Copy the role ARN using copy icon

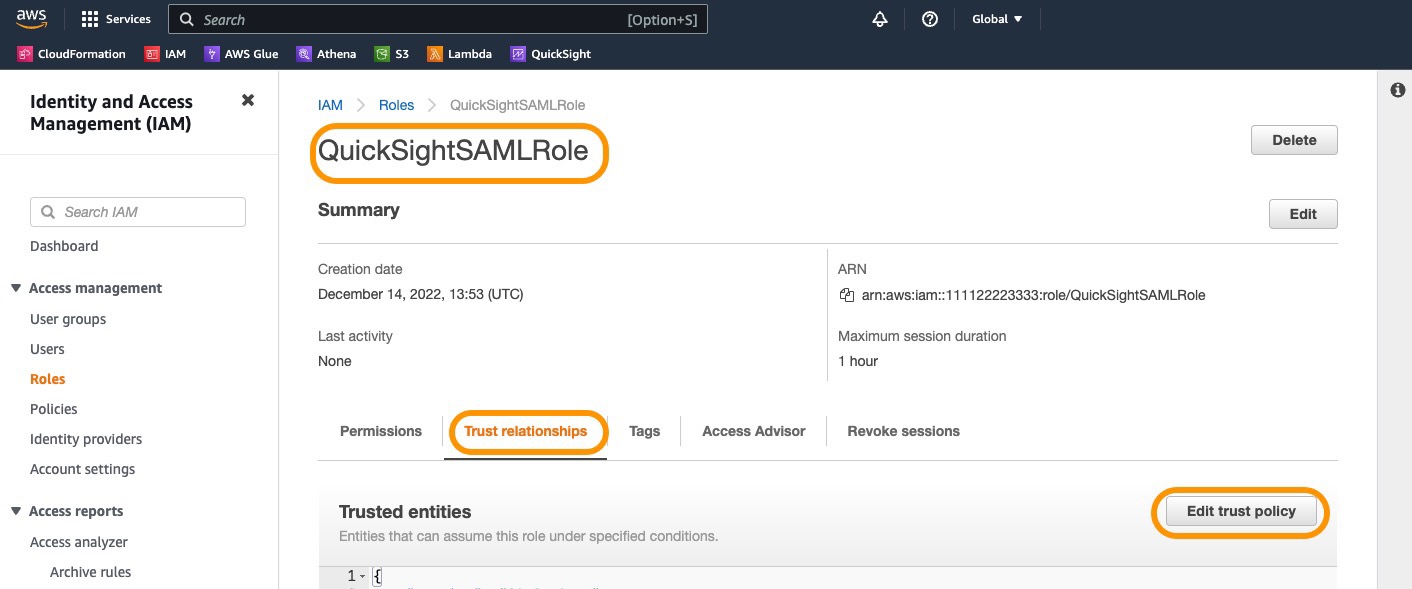click(x=847, y=295)
